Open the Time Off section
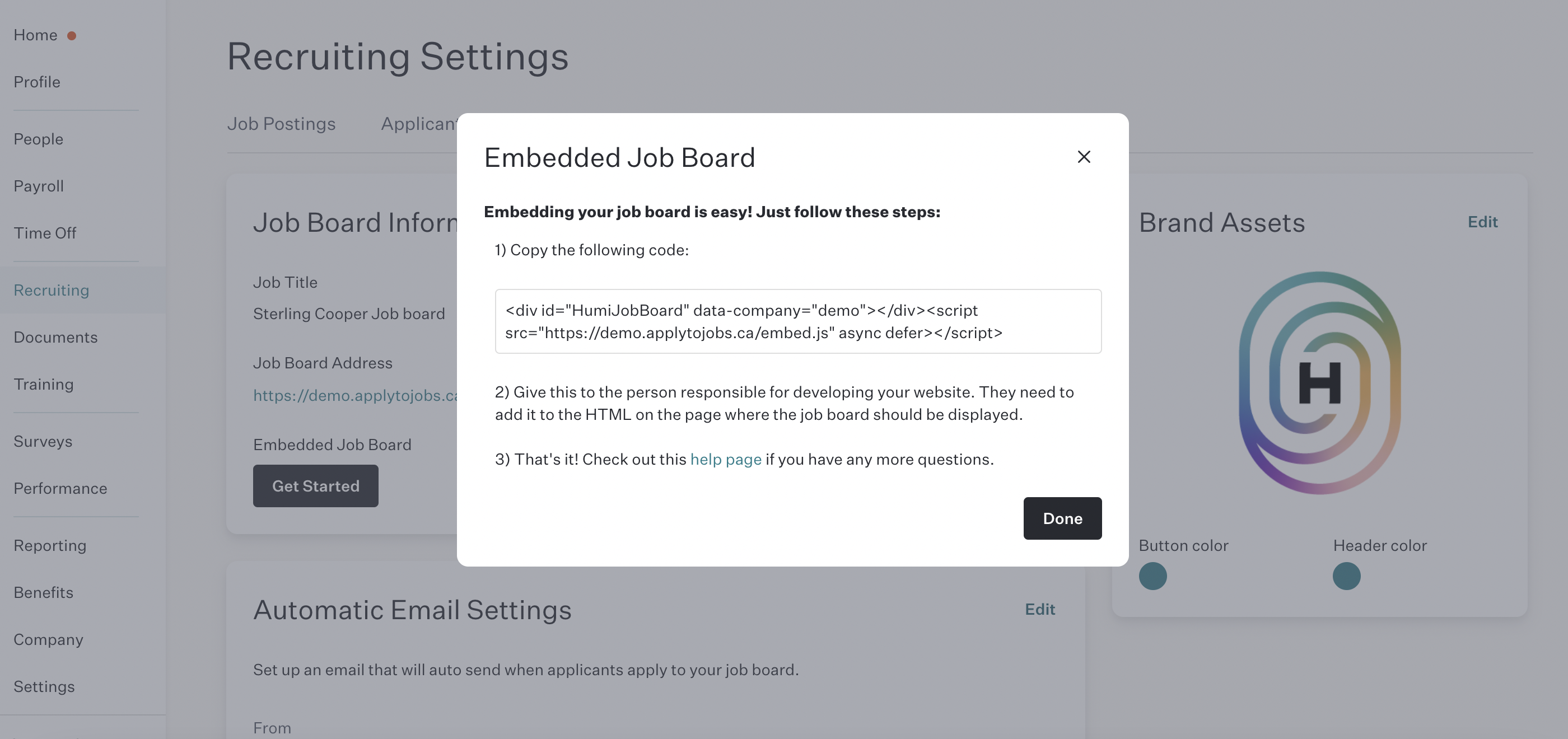This screenshot has width=1568, height=739. (x=44, y=233)
